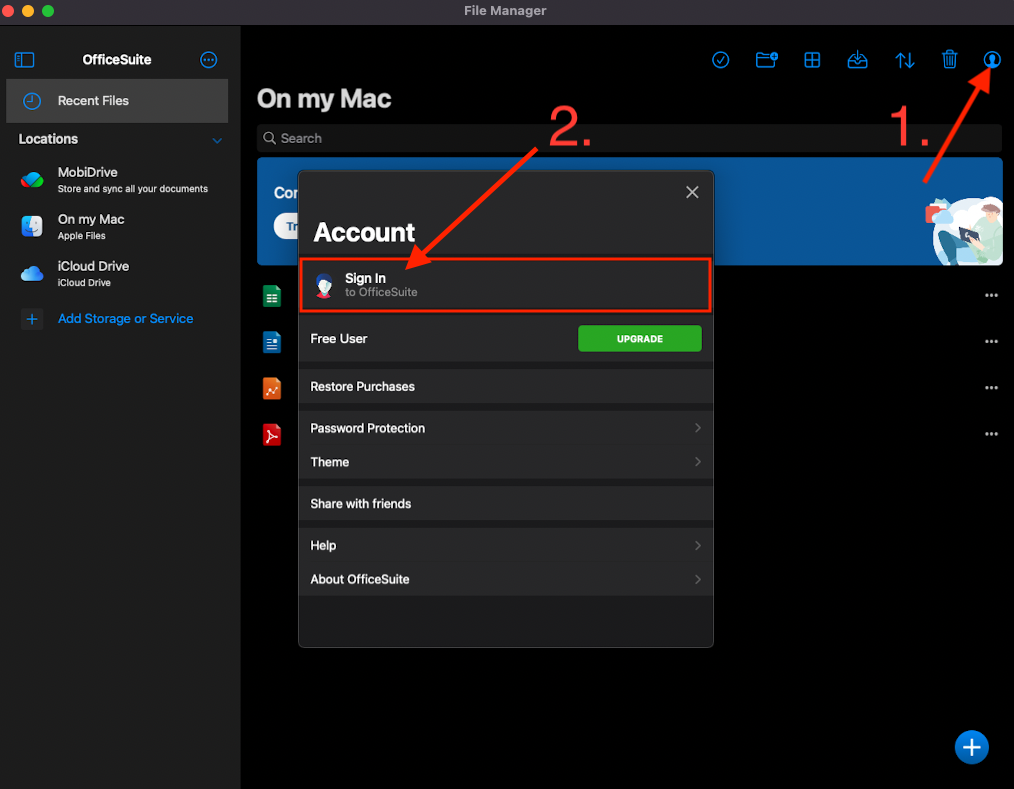Screen dimensions: 1014x789
Task: Click the select checkmark circle icon
Action: [x=720, y=60]
